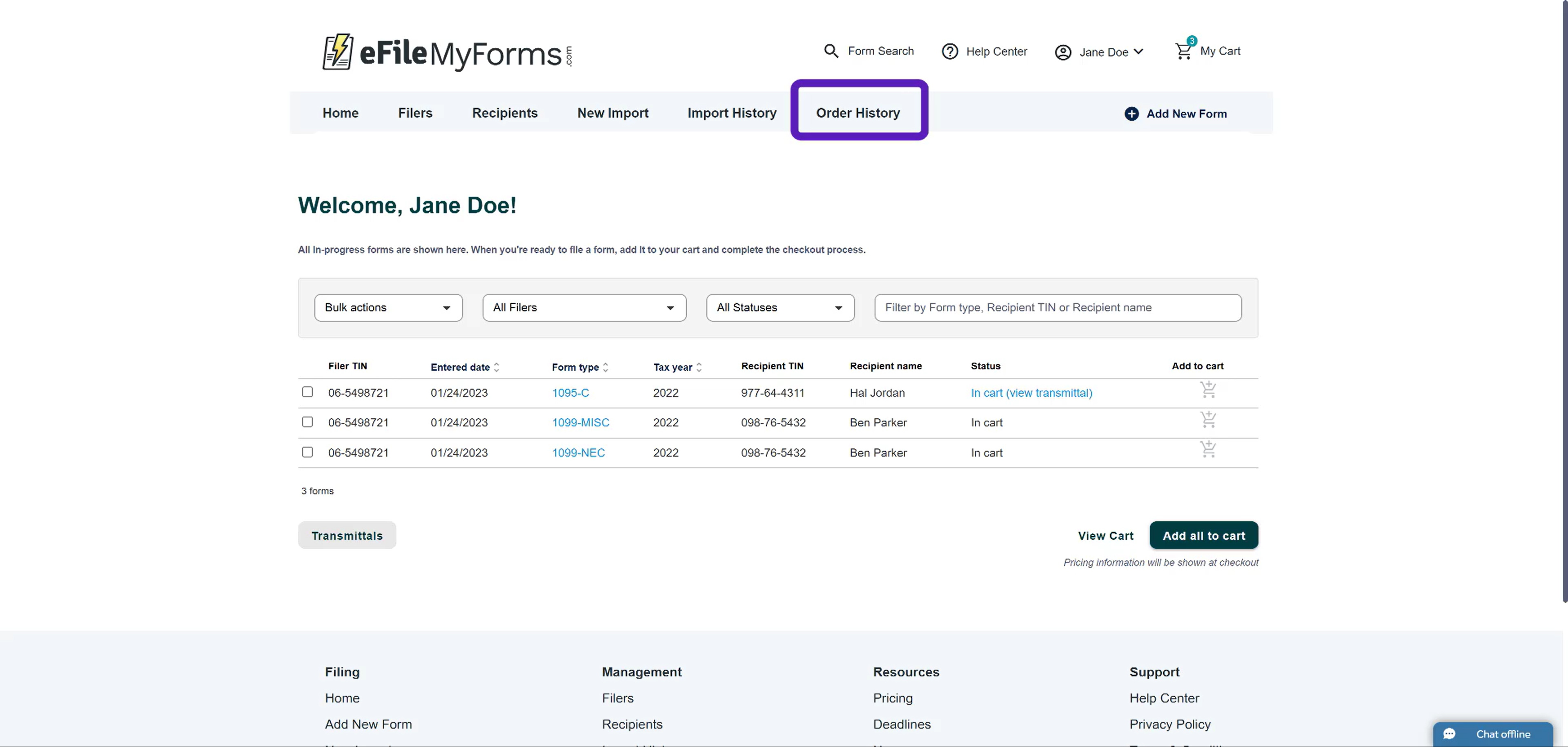
Task: Open the Bulk actions dropdown
Action: click(388, 308)
